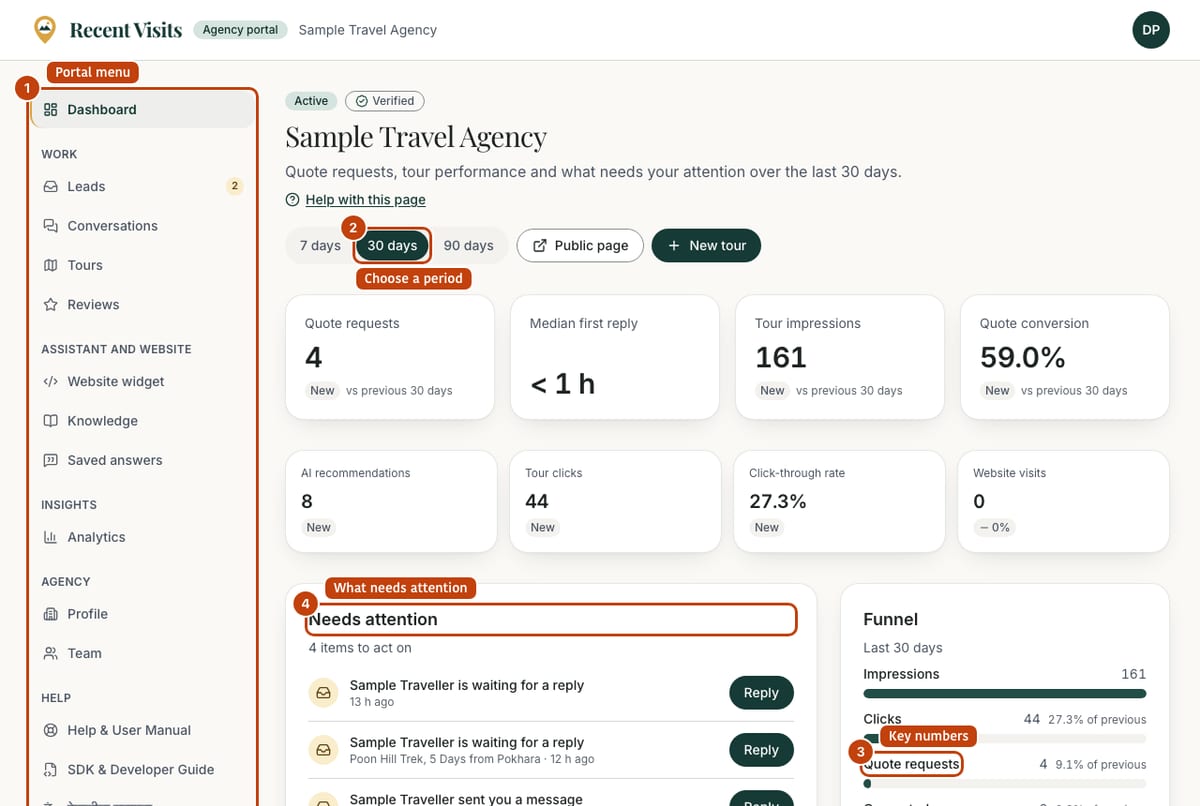The image size is (1200, 806).
Task: Click the Quote requests funnel progress bar
Action: [1005, 784]
